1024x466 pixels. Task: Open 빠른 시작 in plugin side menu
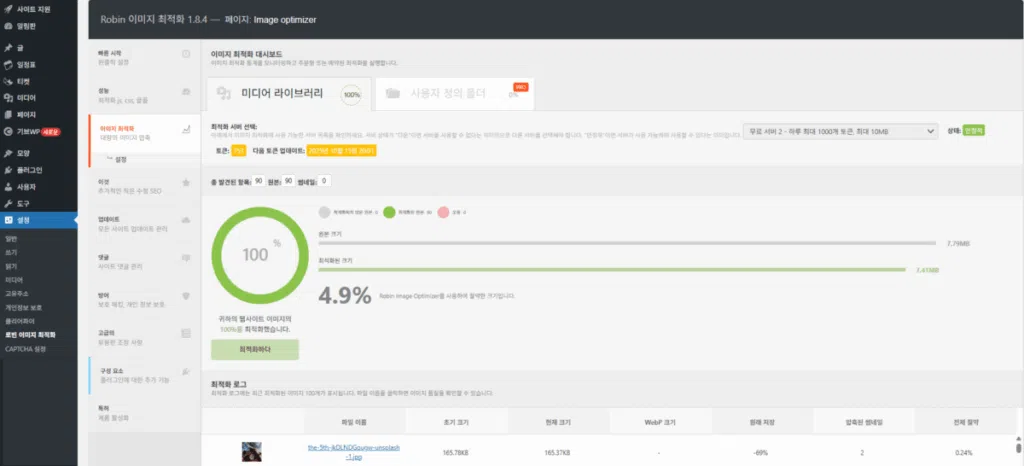(124, 54)
